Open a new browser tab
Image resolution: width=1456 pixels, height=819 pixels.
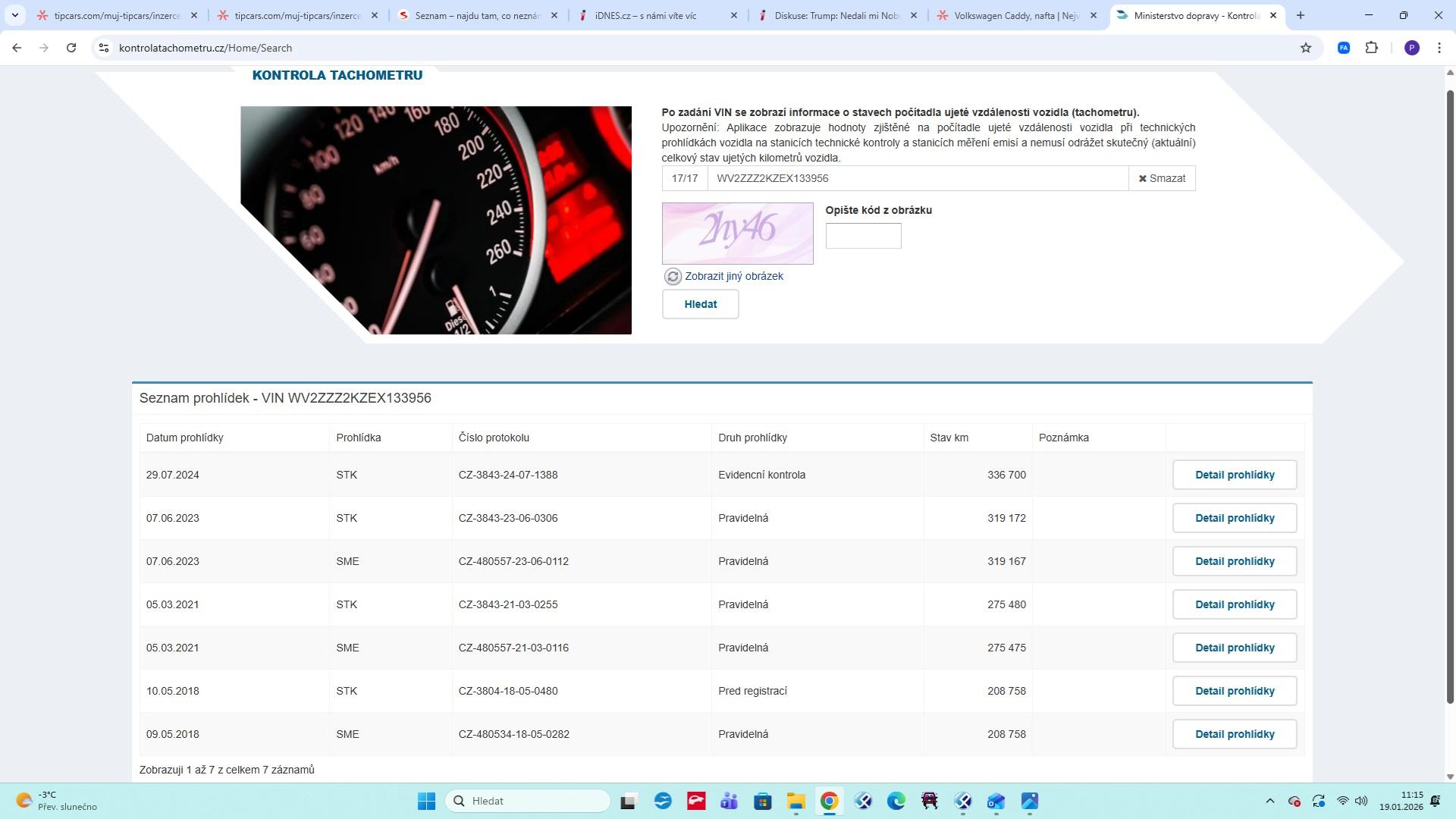click(1301, 15)
